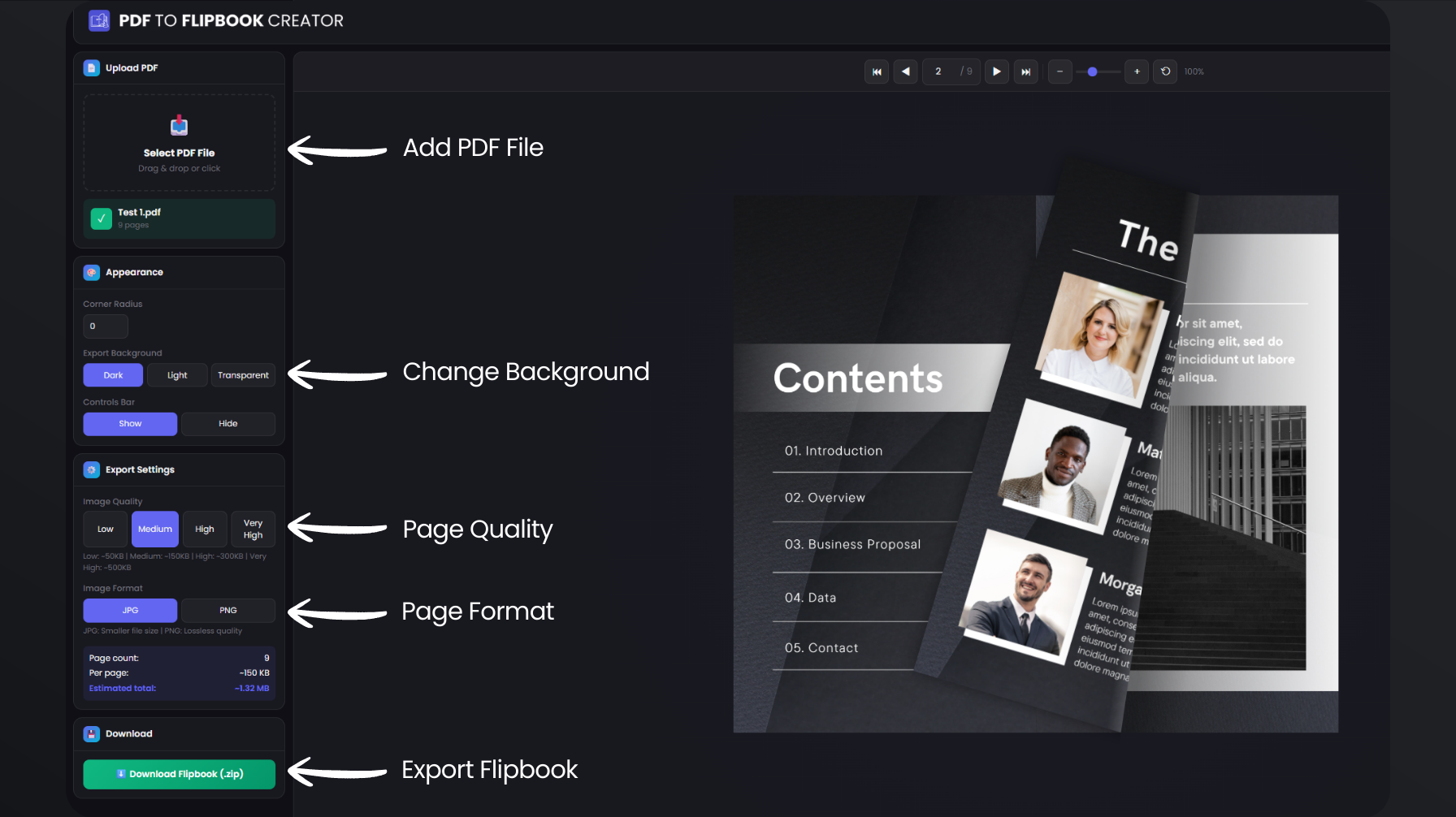Jump to the last page
The width and height of the screenshot is (1456, 817).
click(x=1026, y=71)
